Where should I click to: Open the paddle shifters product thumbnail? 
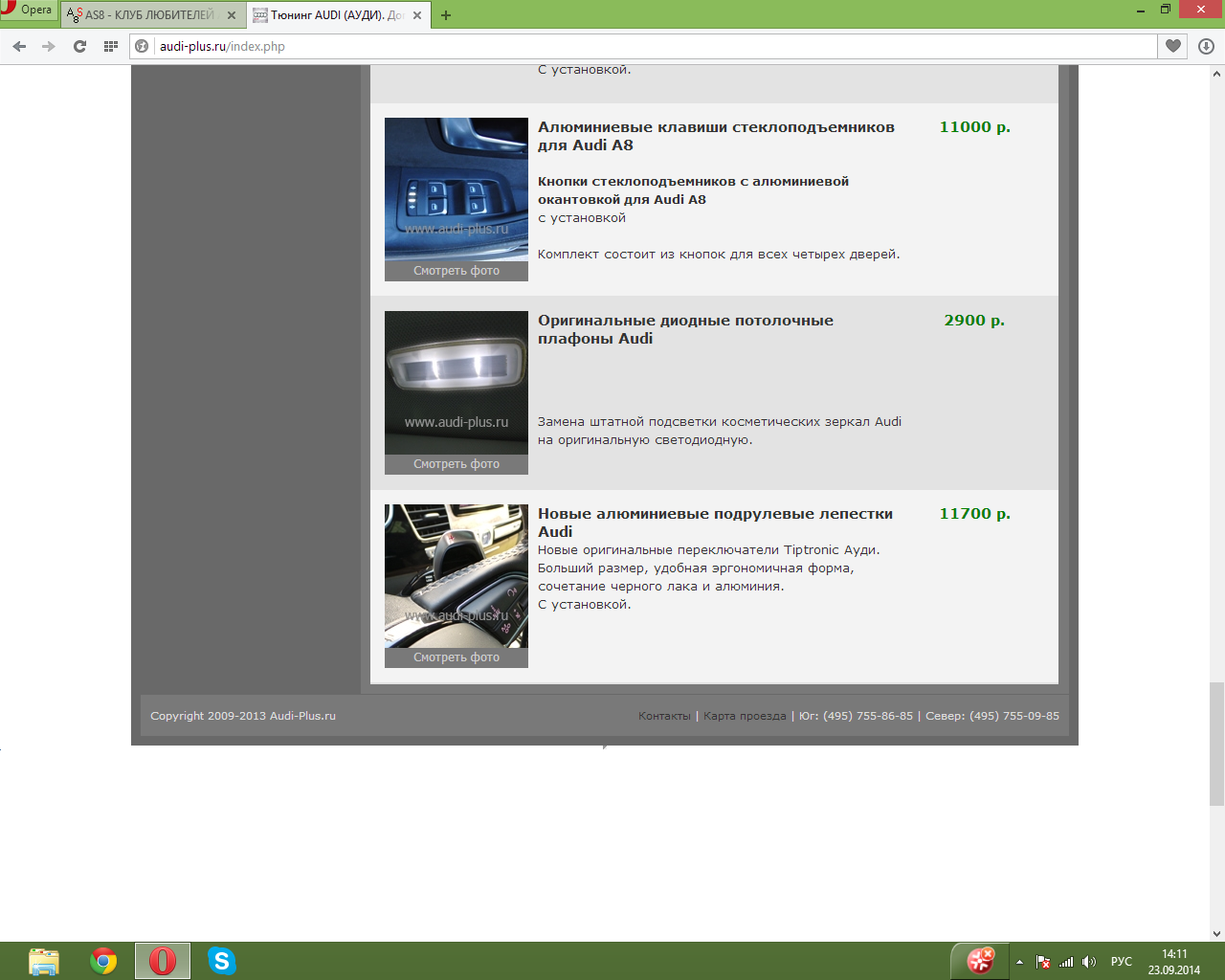click(x=457, y=576)
